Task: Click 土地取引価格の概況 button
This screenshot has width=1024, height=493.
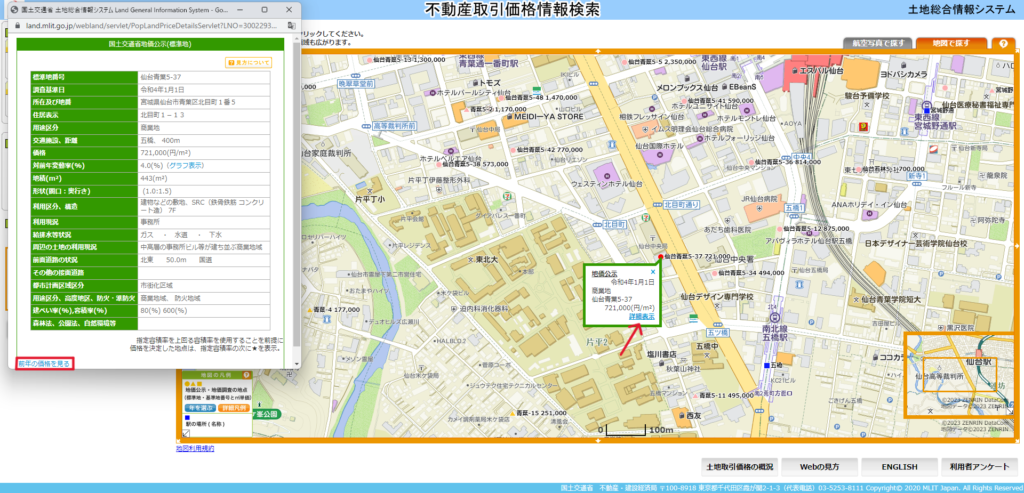Action: coord(739,467)
